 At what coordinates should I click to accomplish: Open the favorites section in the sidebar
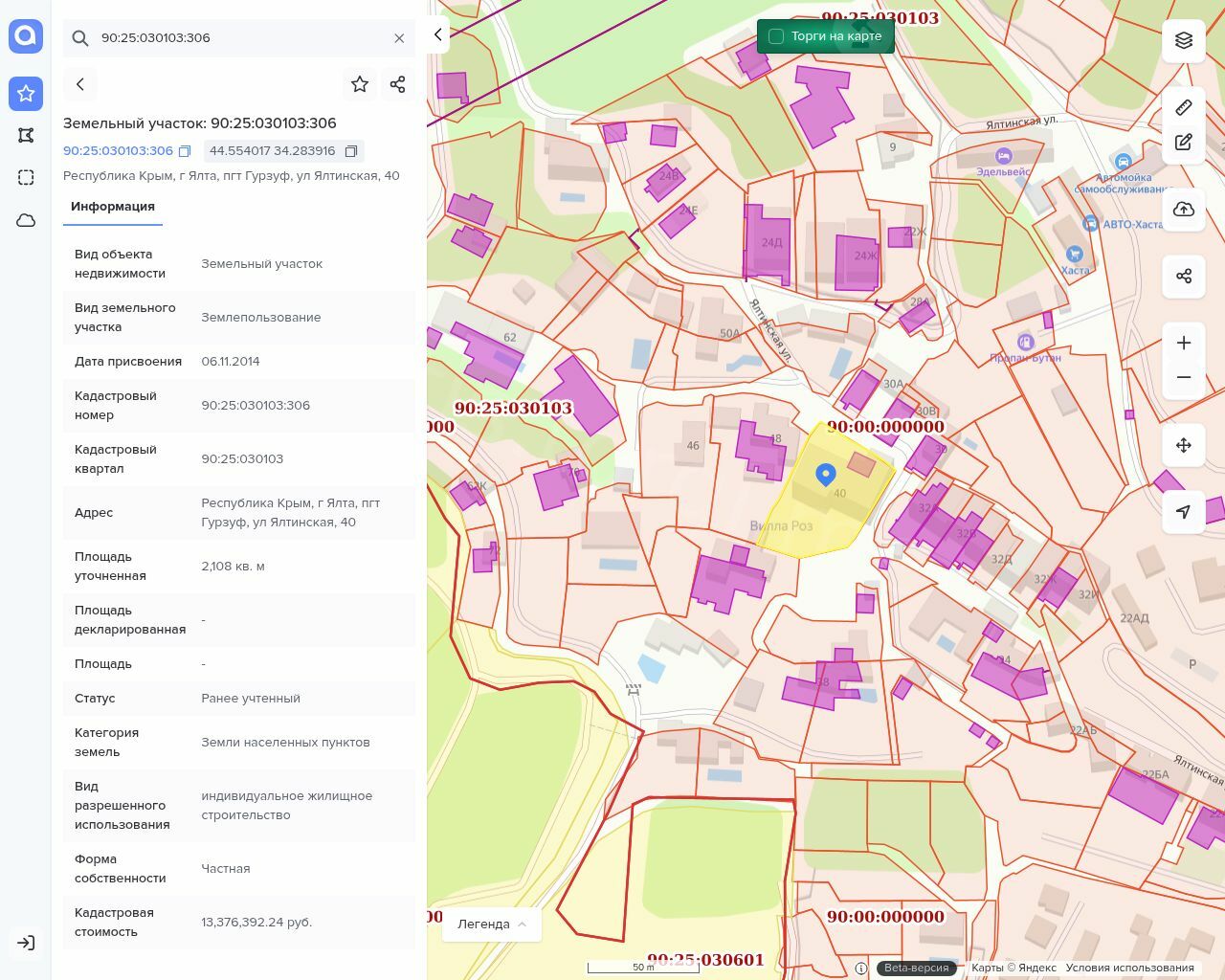click(26, 94)
